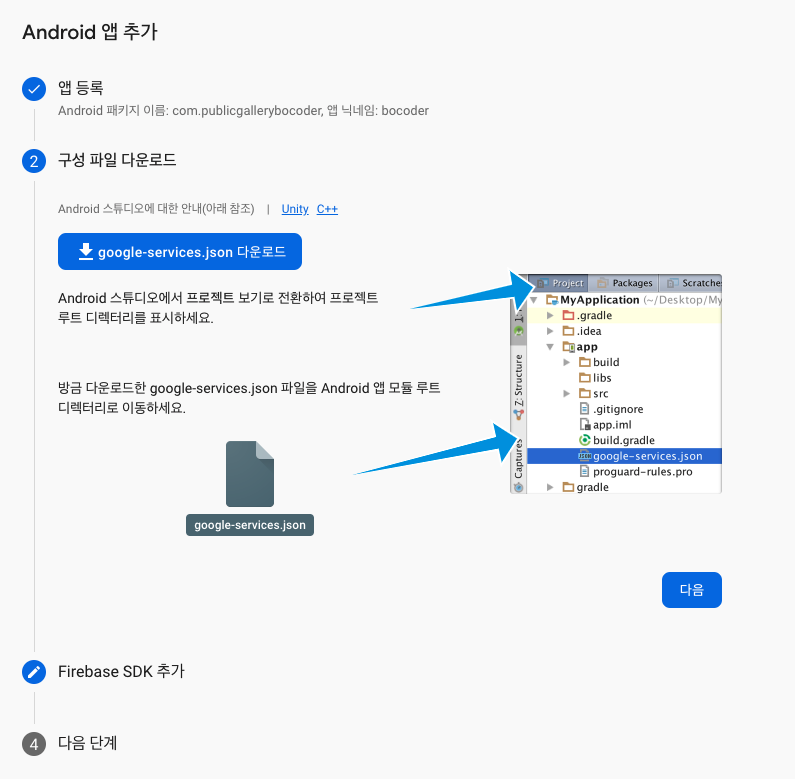Image resolution: width=795 pixels, height=779 pixels.
Task: Open the Firebase SDK 추가 step heading
Action: point(121,671)
